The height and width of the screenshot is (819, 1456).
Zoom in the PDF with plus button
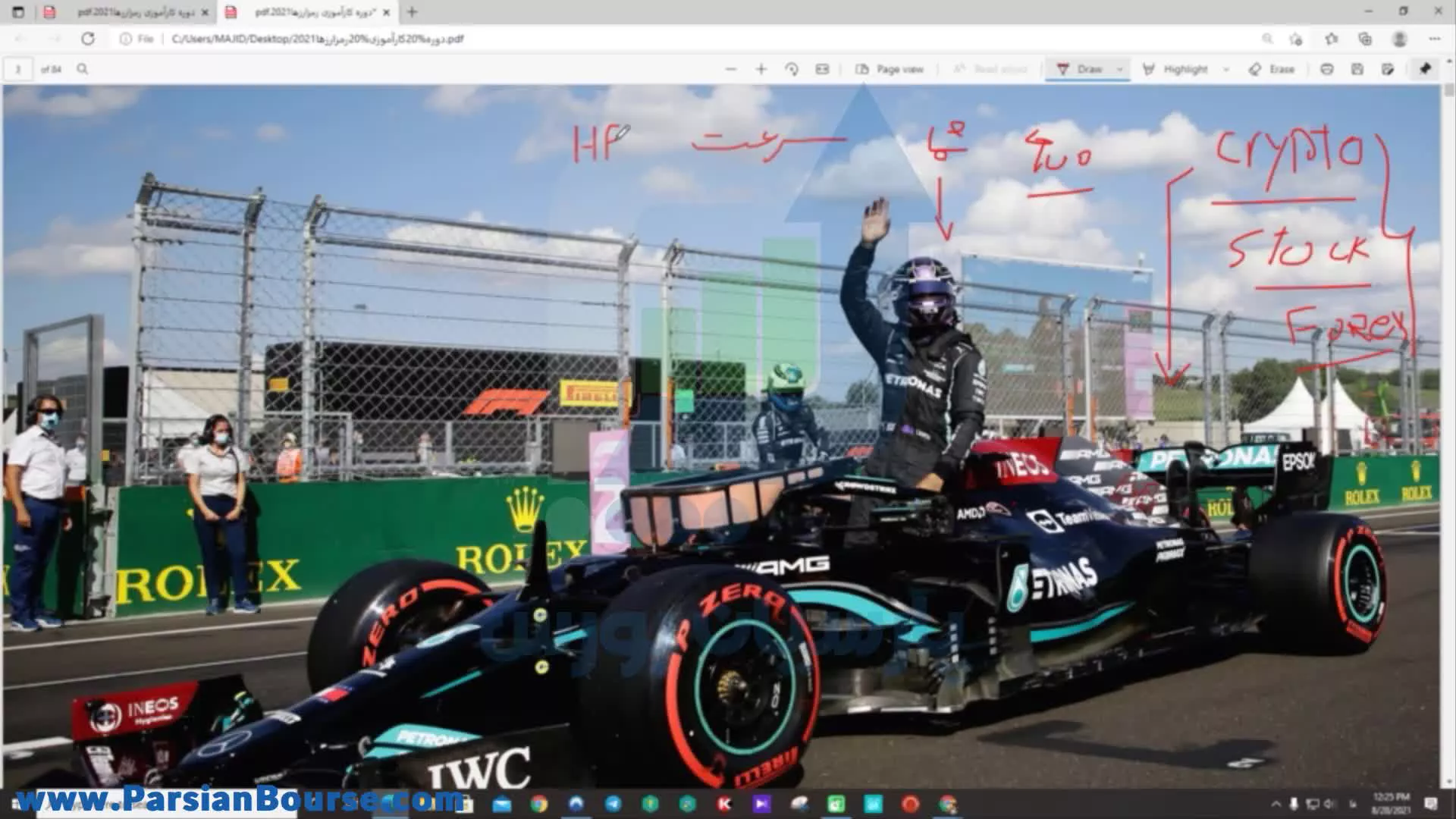761,69
